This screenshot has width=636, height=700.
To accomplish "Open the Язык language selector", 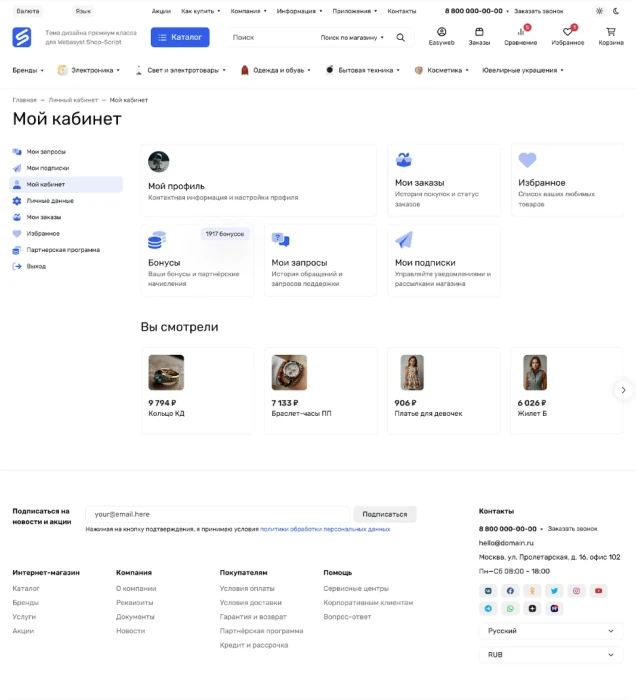I will tap(83, 11).
